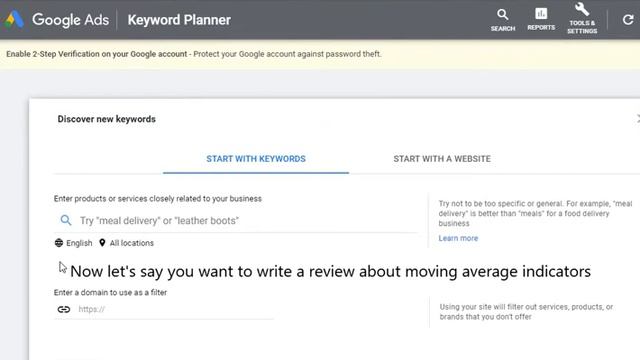Click the refresh icon in header
The image size is (640, 360).
(x=628, y=20)
